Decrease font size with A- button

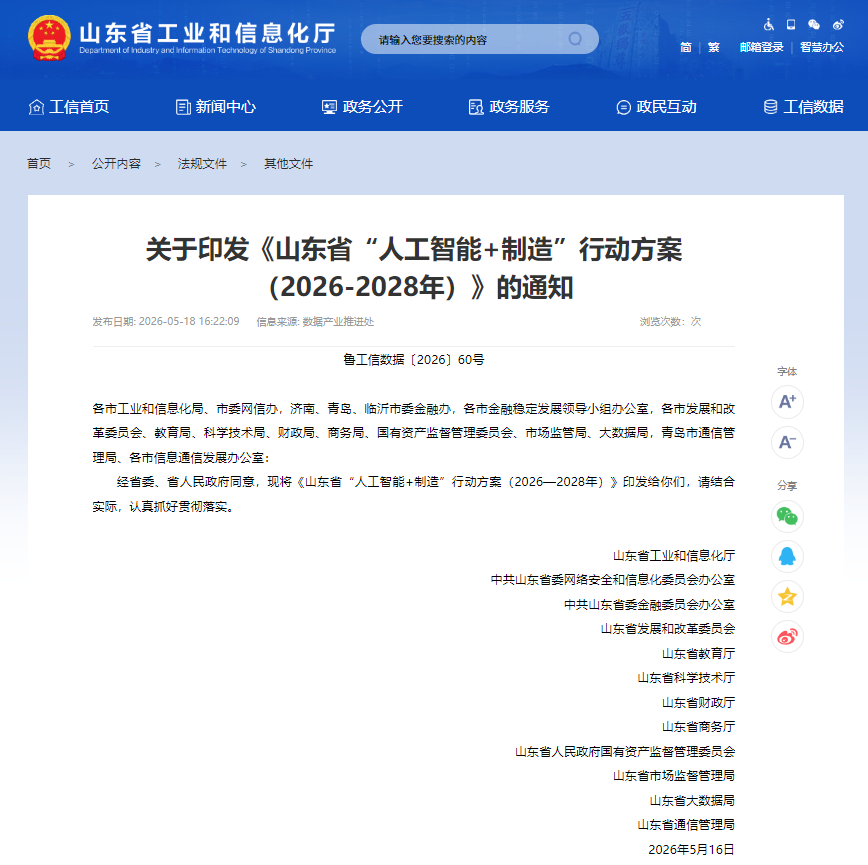(787, 442)
